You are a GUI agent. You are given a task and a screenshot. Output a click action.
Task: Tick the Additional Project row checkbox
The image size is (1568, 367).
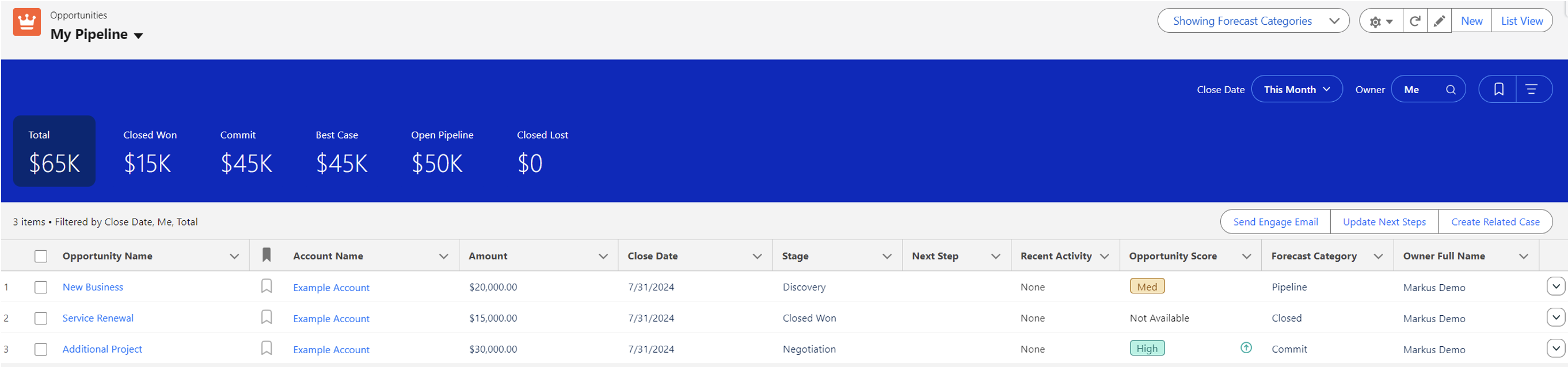[x=41, y=349]
